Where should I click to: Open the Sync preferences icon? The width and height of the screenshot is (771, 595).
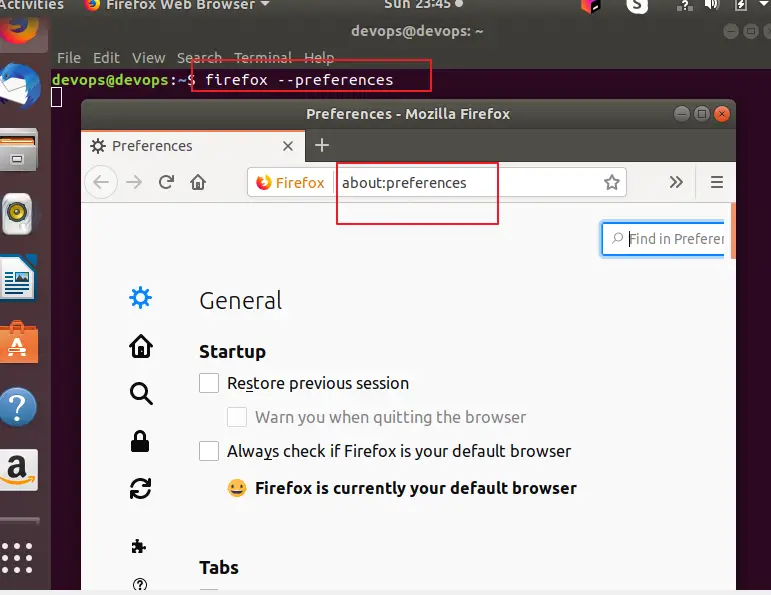click(x=141, y=488)
